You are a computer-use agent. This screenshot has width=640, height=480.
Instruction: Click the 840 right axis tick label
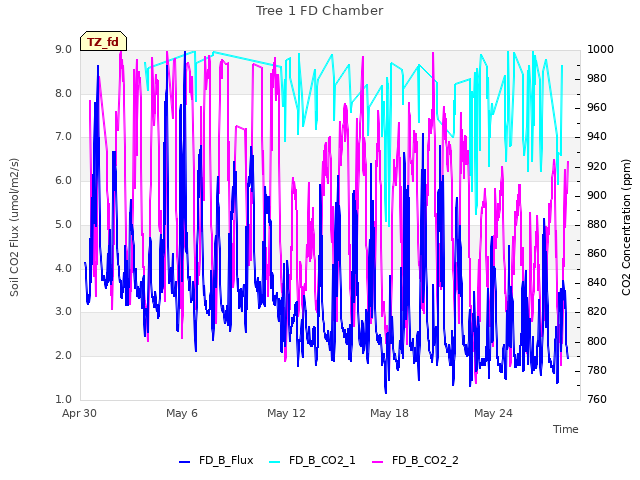pyautogui.click(x=597, y=282)
